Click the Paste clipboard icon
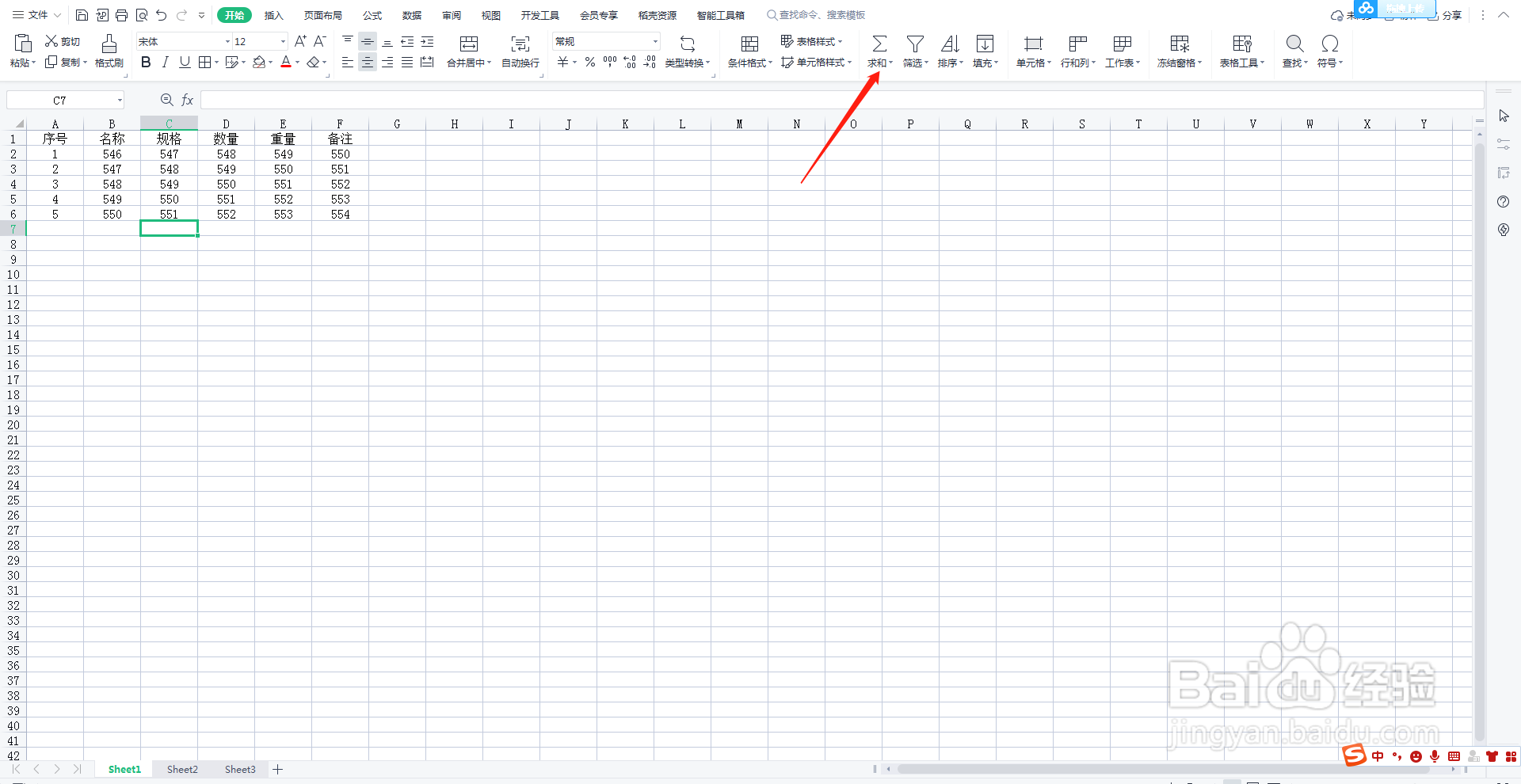The height and width of the screenshot is (784, 1521). click(23, 43)
